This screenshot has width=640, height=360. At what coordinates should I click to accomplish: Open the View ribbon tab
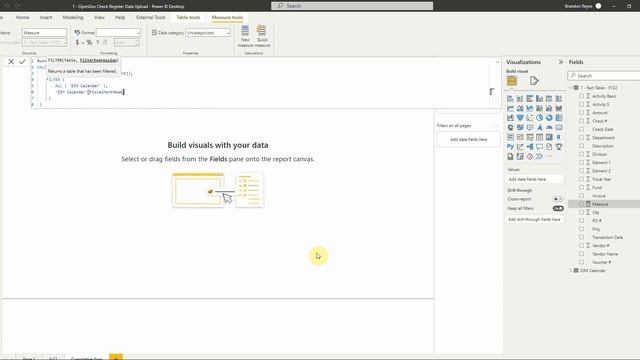pos(99,18)
